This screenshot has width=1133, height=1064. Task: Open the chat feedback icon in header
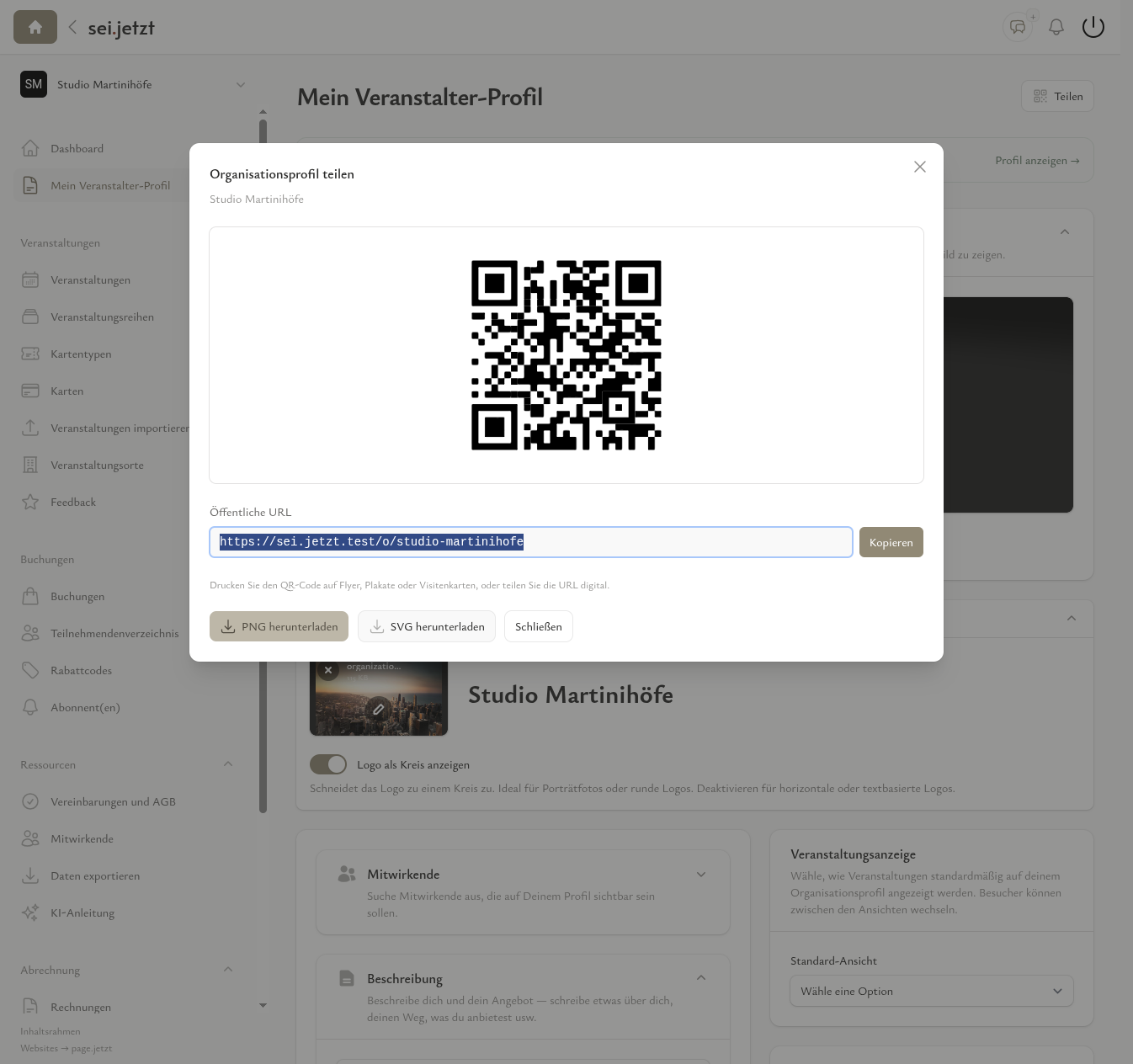pos(1018,27)
